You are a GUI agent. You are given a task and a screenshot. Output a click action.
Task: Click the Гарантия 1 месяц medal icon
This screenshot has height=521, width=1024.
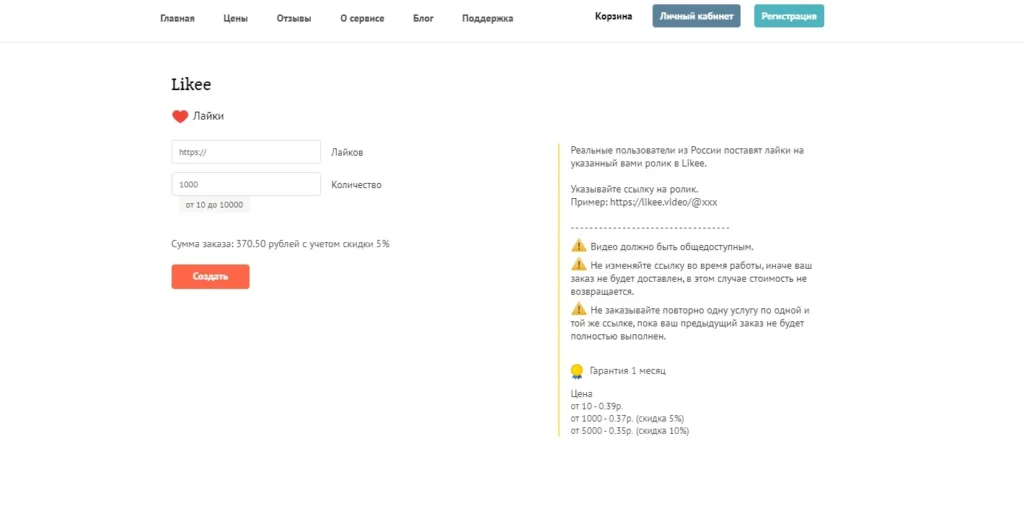tap(577, 371)
